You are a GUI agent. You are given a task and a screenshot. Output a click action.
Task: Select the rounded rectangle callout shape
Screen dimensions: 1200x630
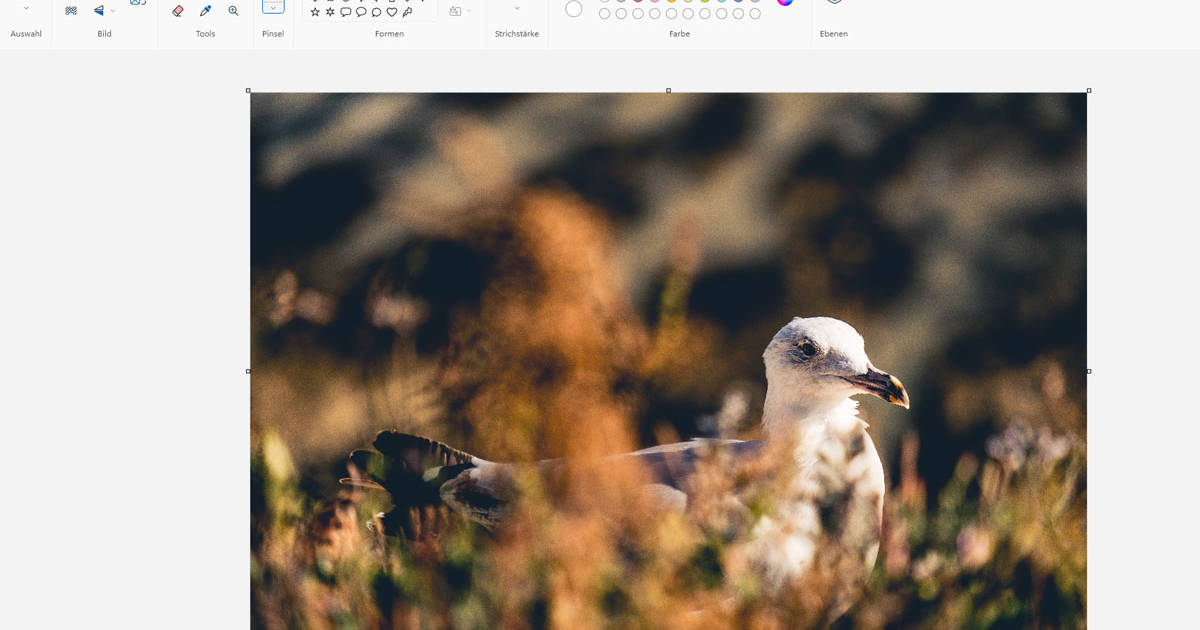tap(346, 12)
